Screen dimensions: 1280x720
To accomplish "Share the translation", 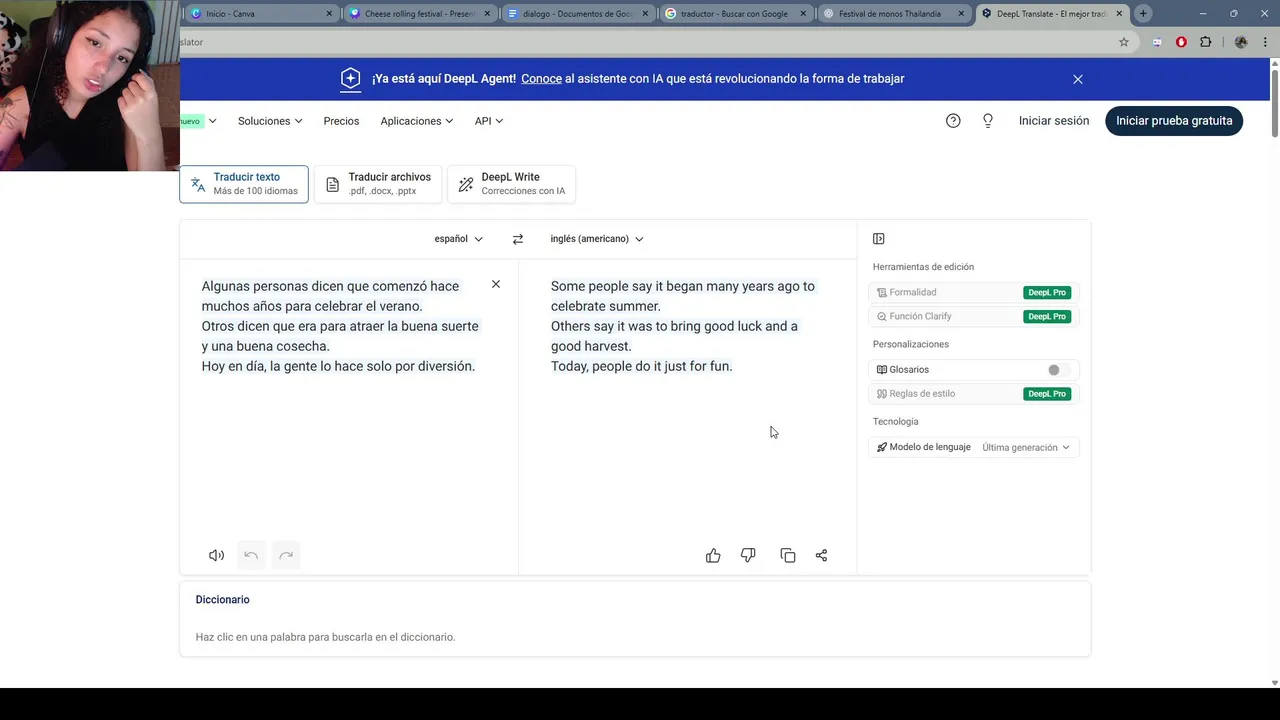I will pos(821,556).
